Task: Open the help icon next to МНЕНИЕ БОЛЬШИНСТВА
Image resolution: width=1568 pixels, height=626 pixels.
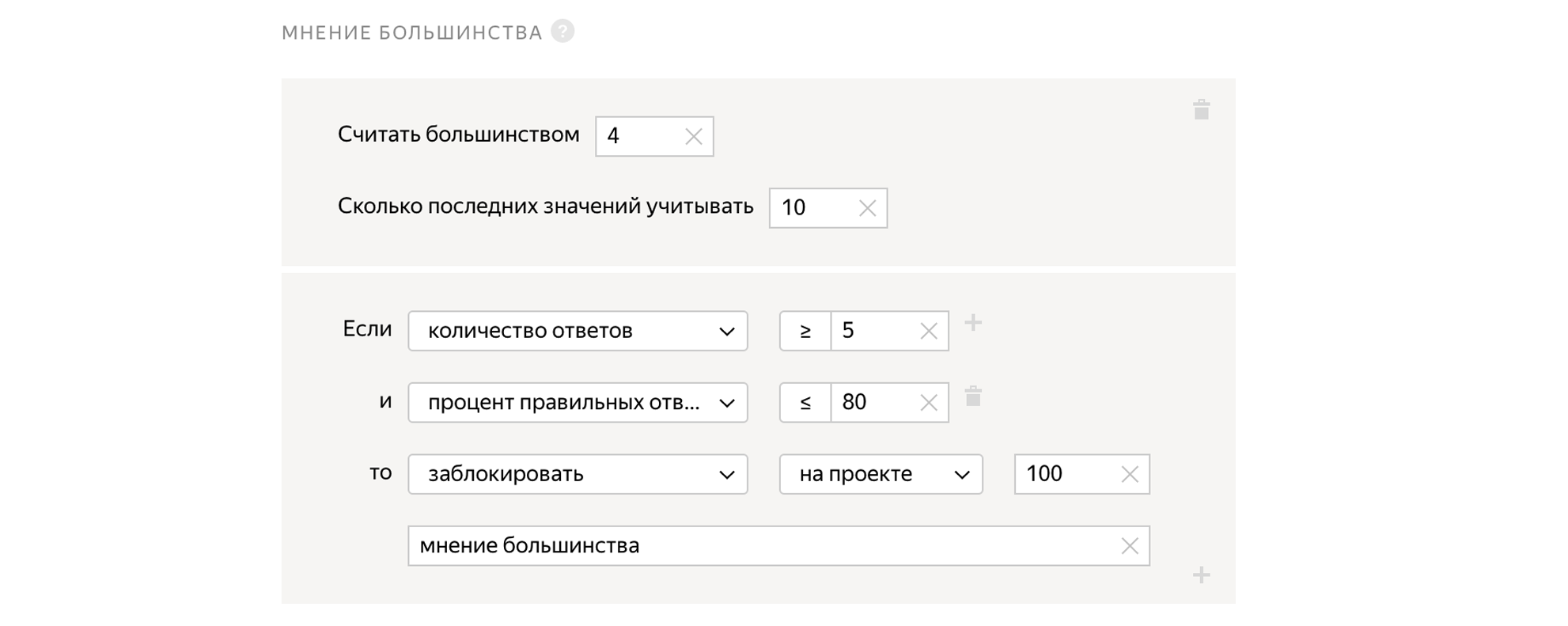Action: point(562,32)
